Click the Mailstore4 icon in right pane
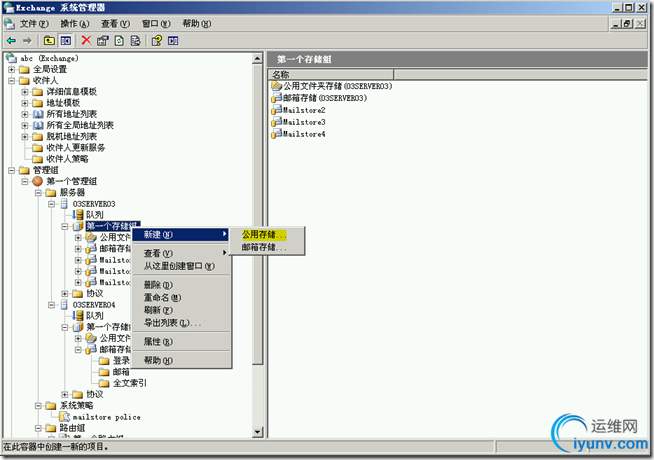The width and height of the screenshot is (654, 460). (x=276, y=134)
